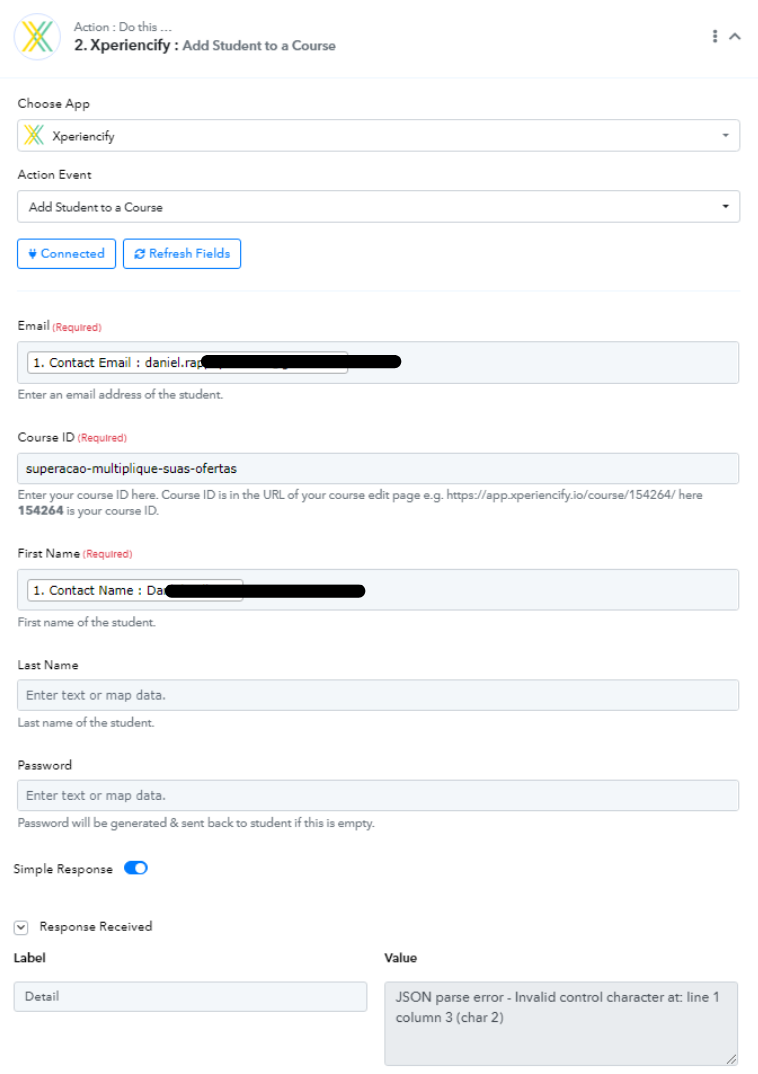Toggle the Simple Response switch off
Image resolution: width=758 pixels, height=1074 pixels.
[x=136, y=868]
